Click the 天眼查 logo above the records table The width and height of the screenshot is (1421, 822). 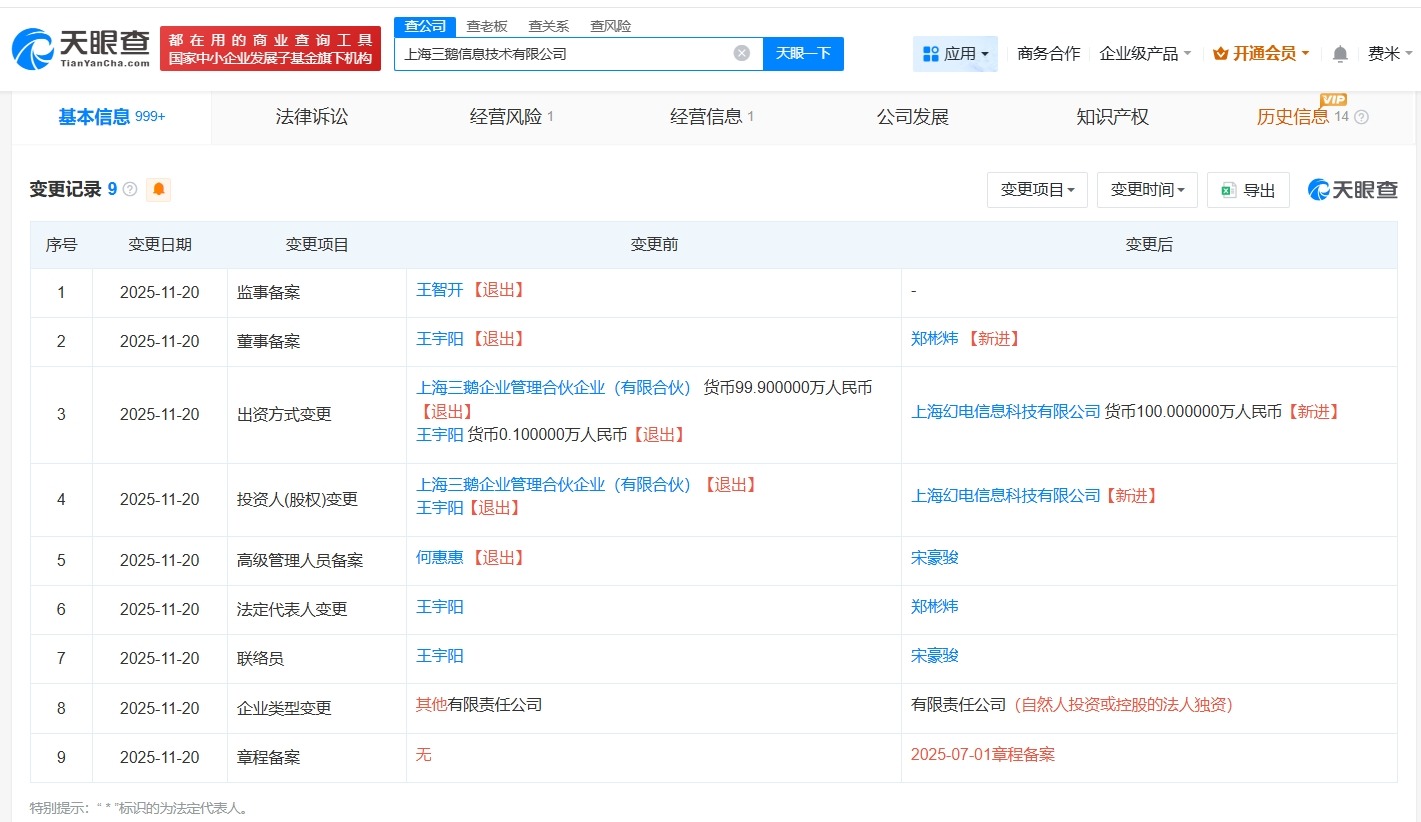1352,189
